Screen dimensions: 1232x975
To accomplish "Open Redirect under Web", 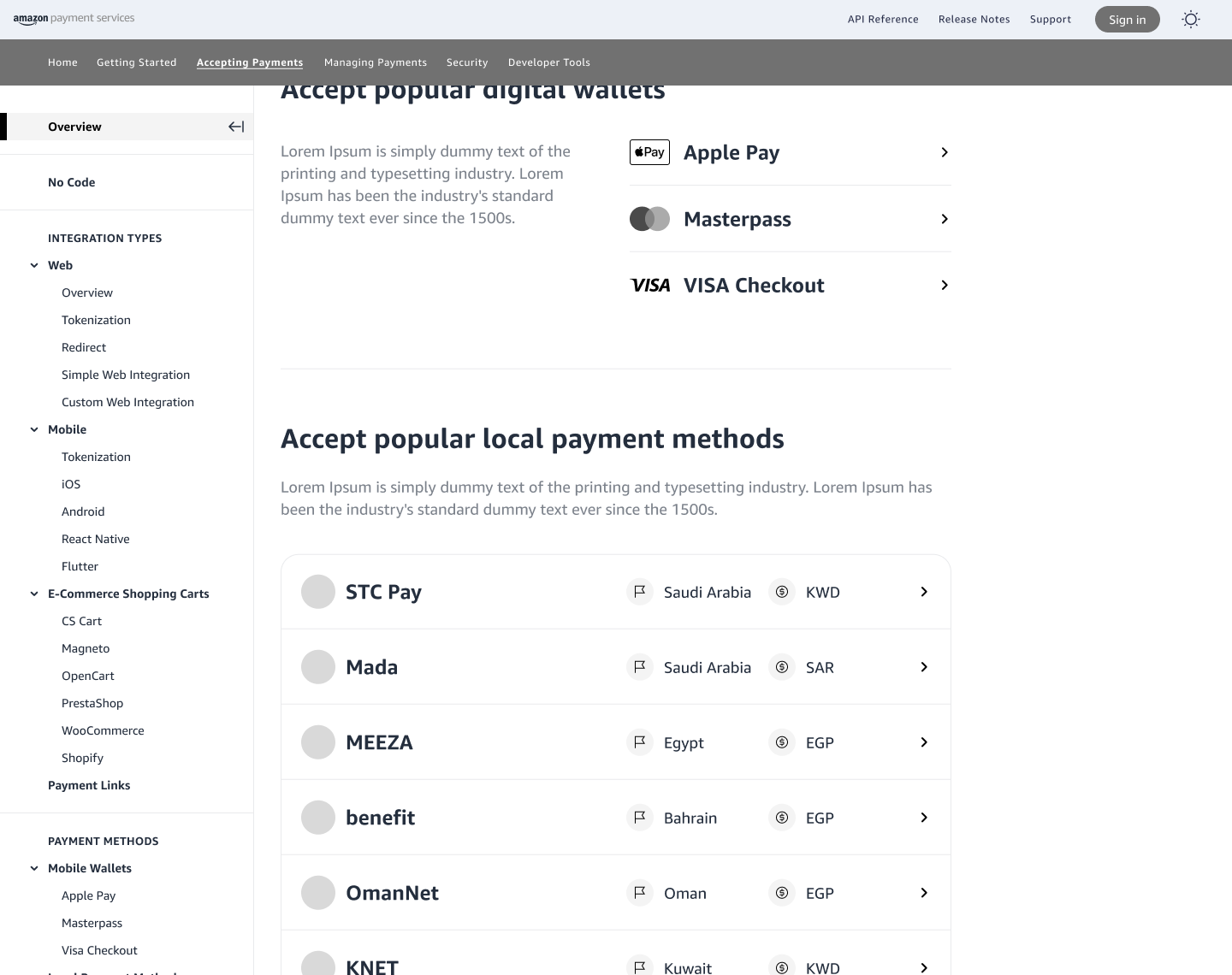I will 84,347.
